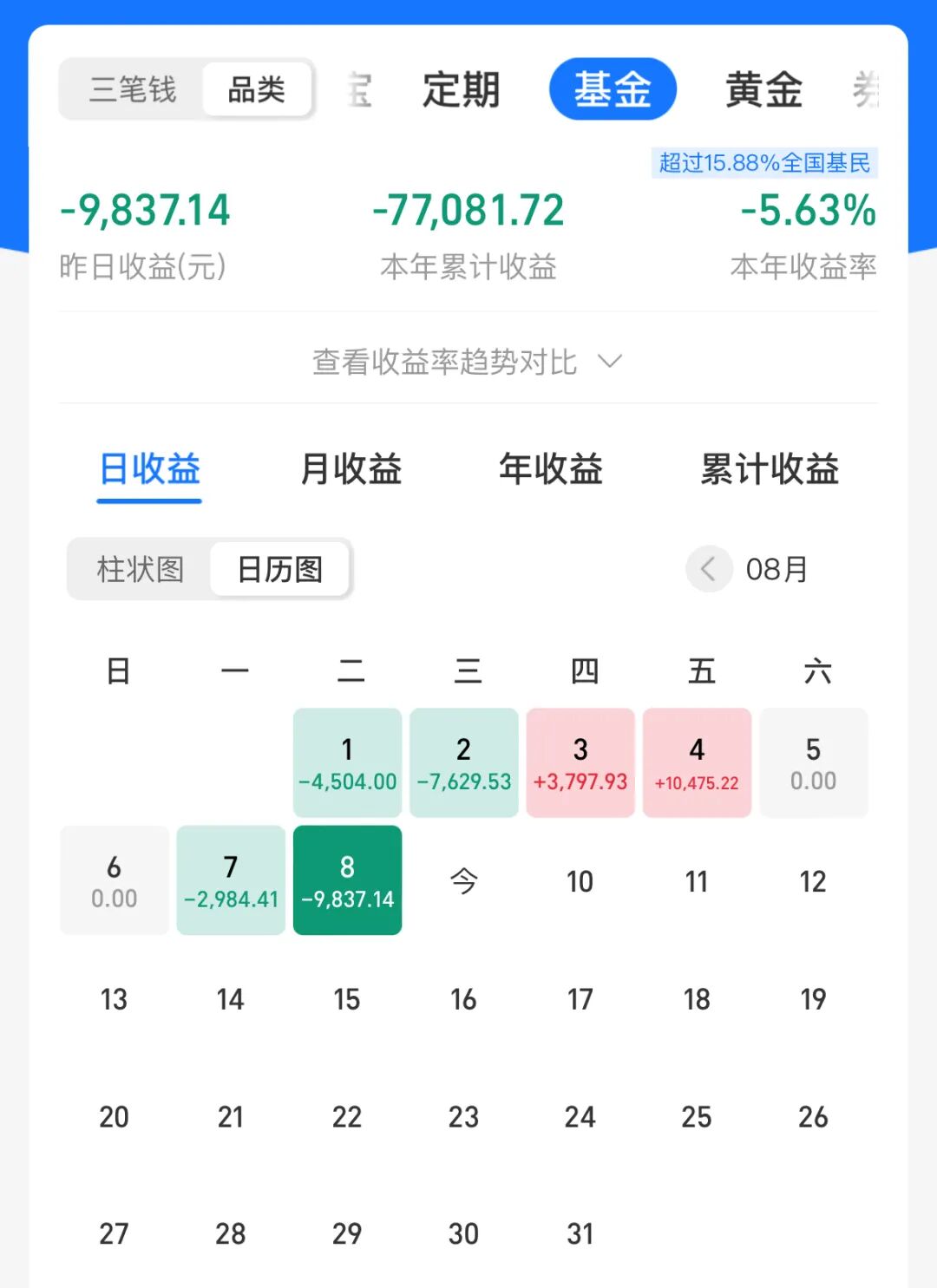Select calendar date 15
Screen dimensions: 937x1288
[x=347, y=999]
